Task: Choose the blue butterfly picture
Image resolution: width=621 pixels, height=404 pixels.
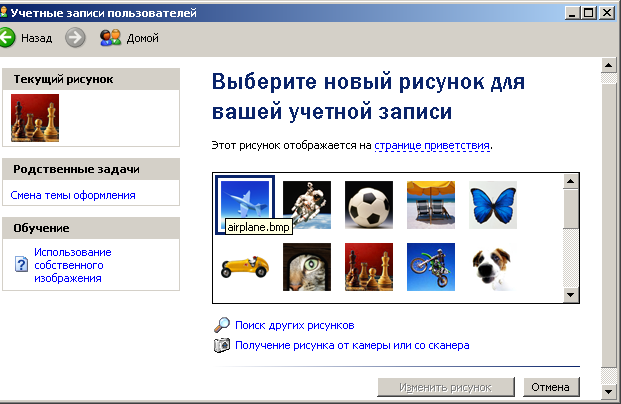Action: click(493, 205)
